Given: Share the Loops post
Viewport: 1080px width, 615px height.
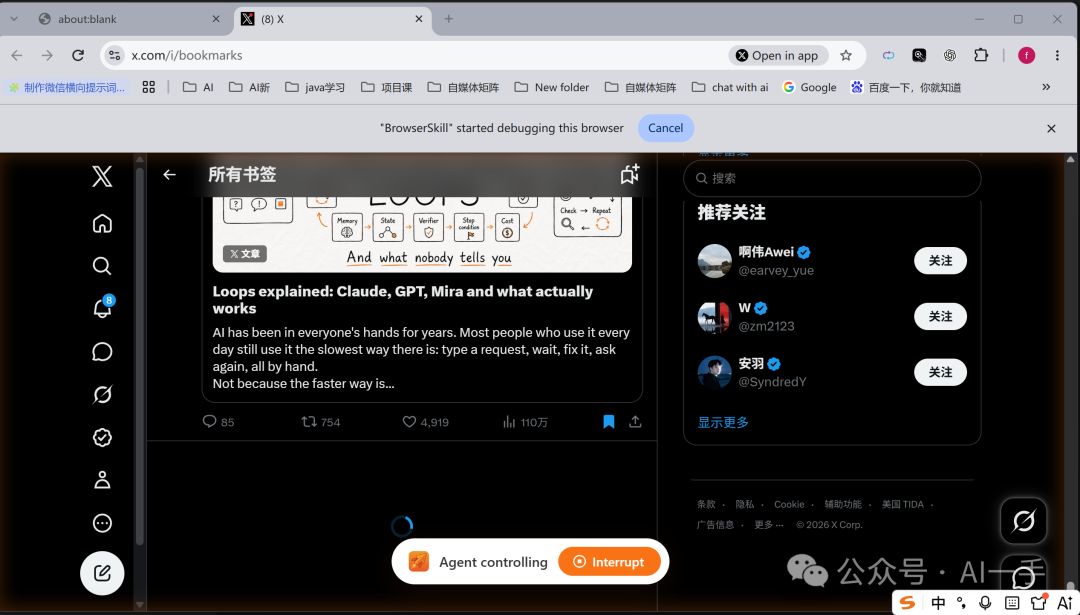Looking at the screenshot, I should coord(635,421).
